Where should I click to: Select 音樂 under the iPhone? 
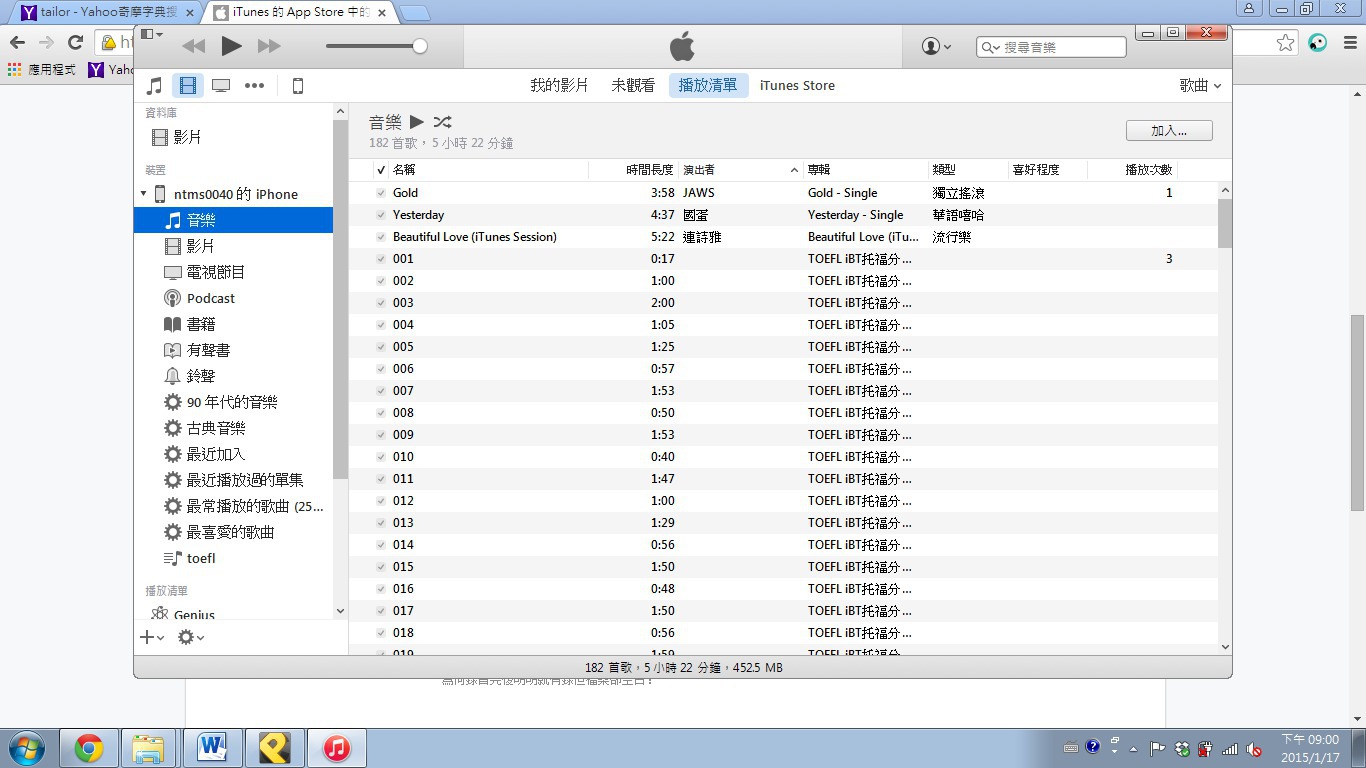233,220
